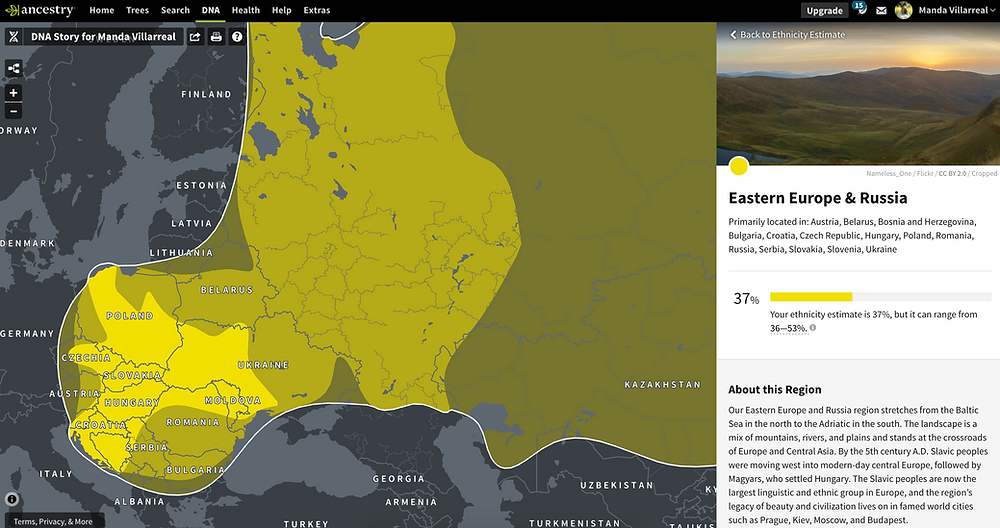Screen dimensions: 1000x528
Task: Click the ROMANIA map label
Action: (x=193, y=422)
